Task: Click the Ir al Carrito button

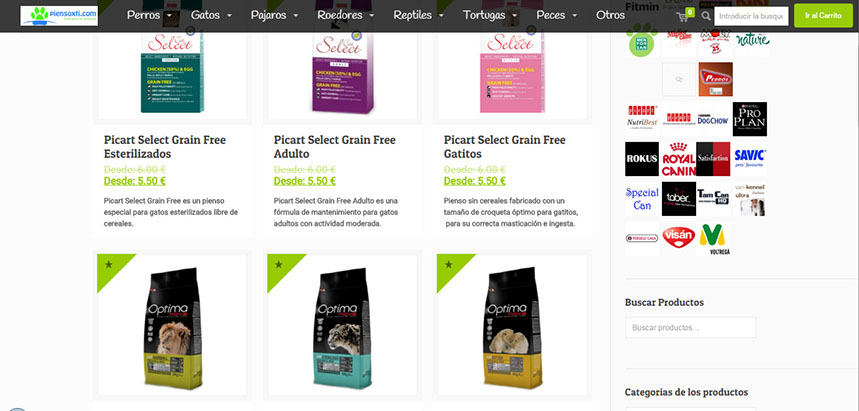Action: (x=823, y=16)
